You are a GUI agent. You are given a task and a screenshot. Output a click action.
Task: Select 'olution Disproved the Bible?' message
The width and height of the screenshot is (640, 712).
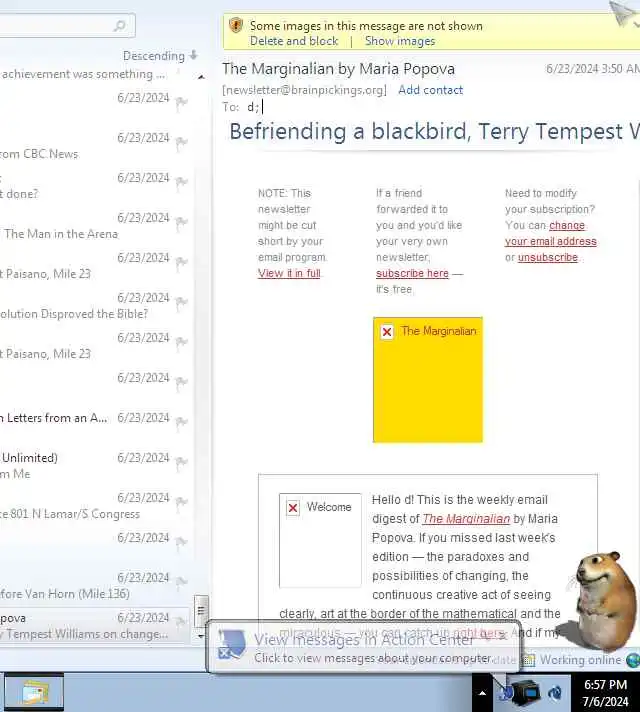[95, 306]
